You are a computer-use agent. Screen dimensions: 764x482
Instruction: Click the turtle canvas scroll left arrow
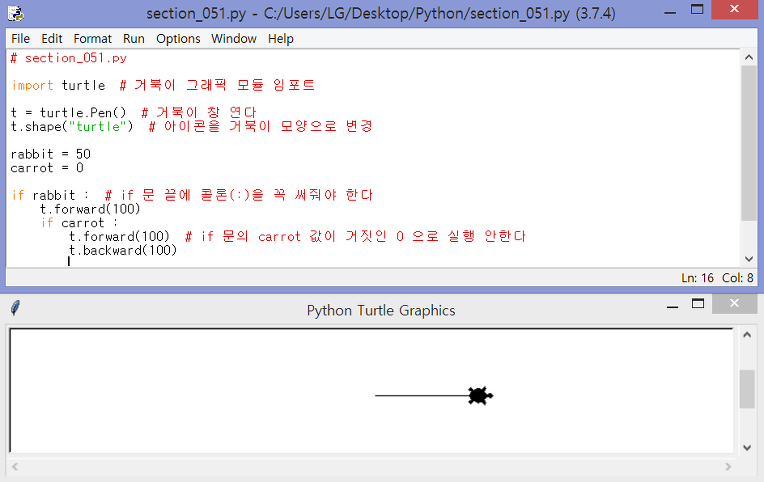pos(15,467)
